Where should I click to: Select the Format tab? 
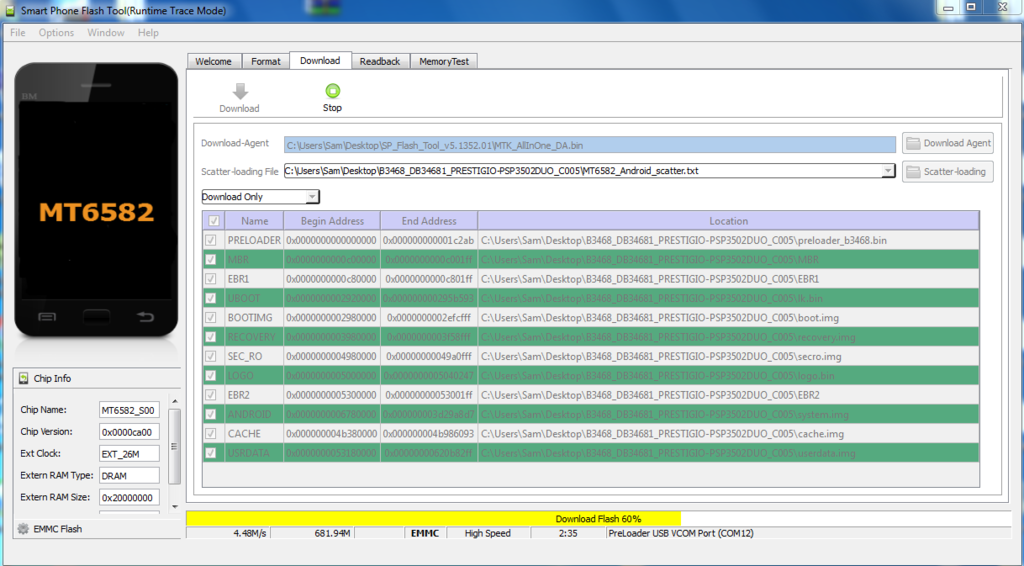pos(265,61)
